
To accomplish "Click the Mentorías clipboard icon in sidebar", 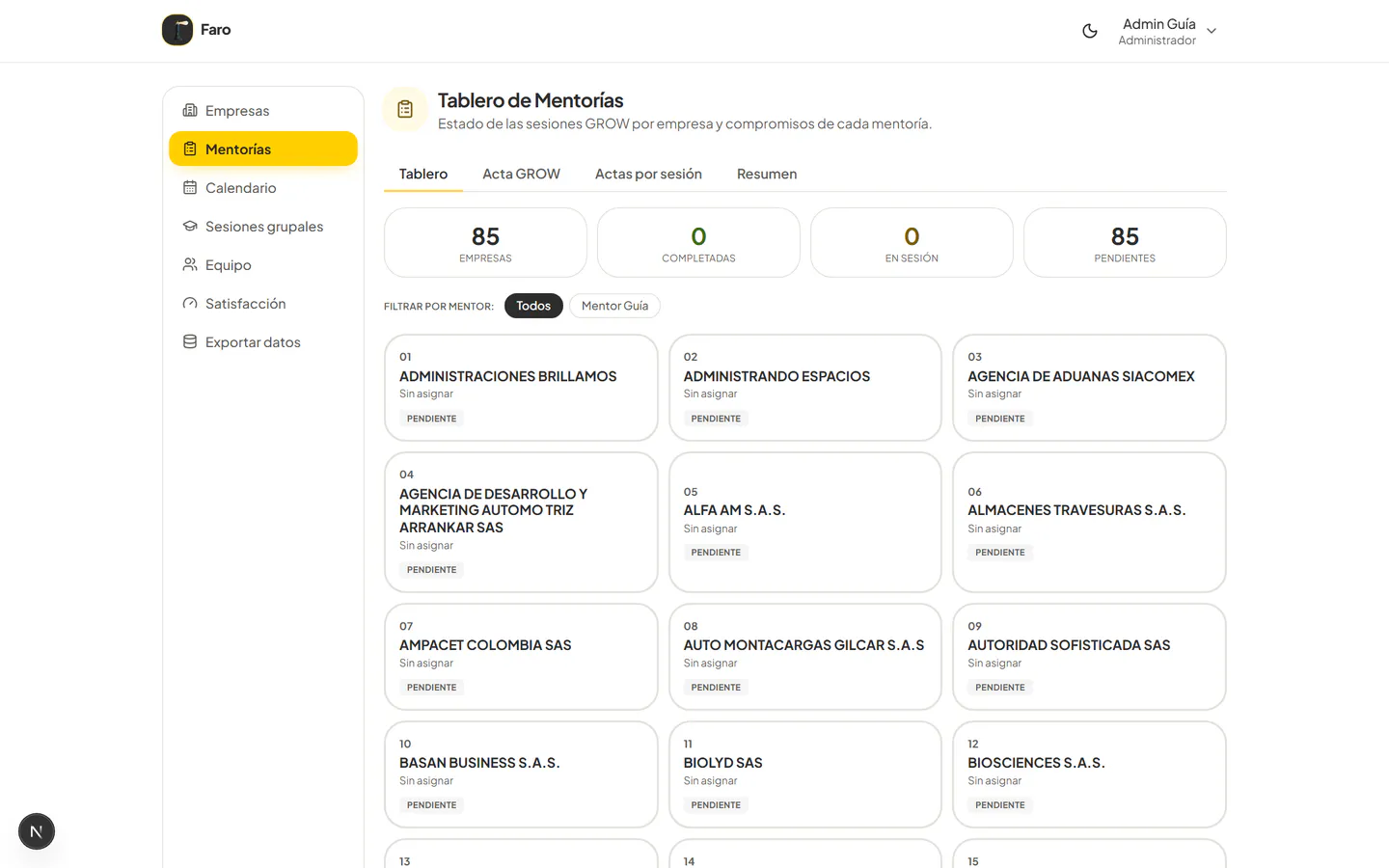I will (190, 149).
